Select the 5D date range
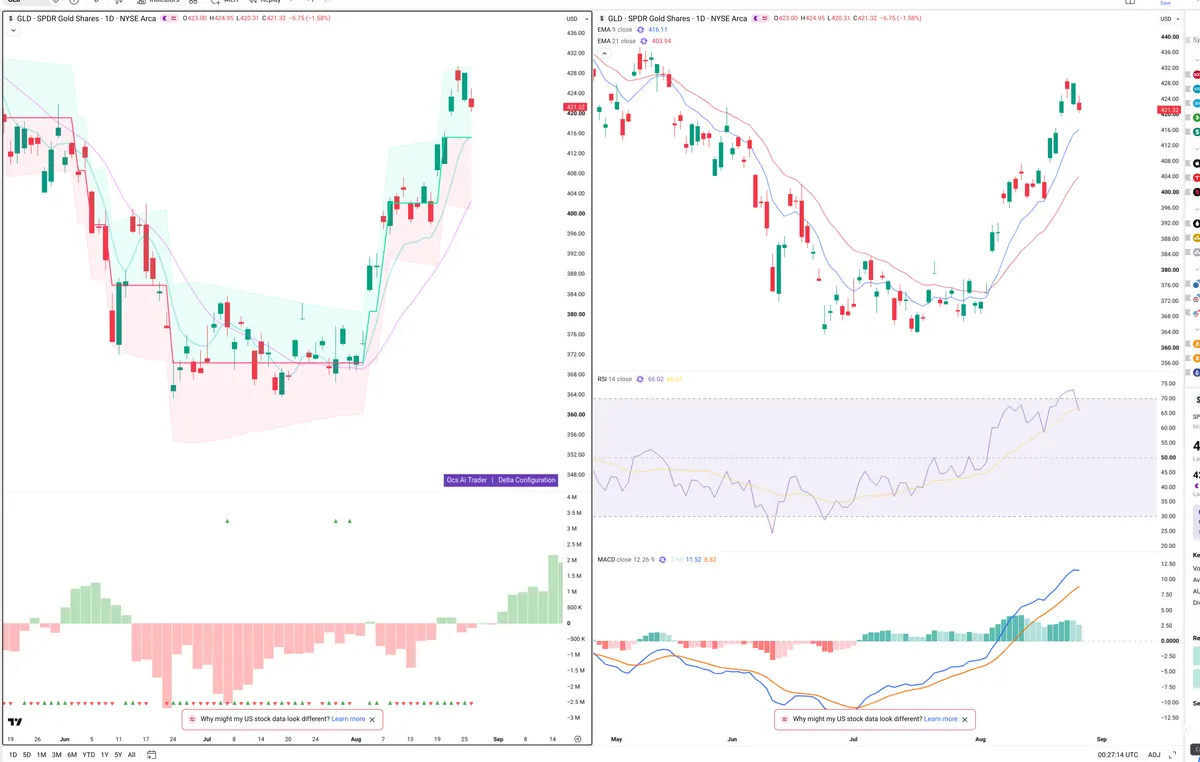The height and width of the screenshot is (762, 1200). pos(27,755)
